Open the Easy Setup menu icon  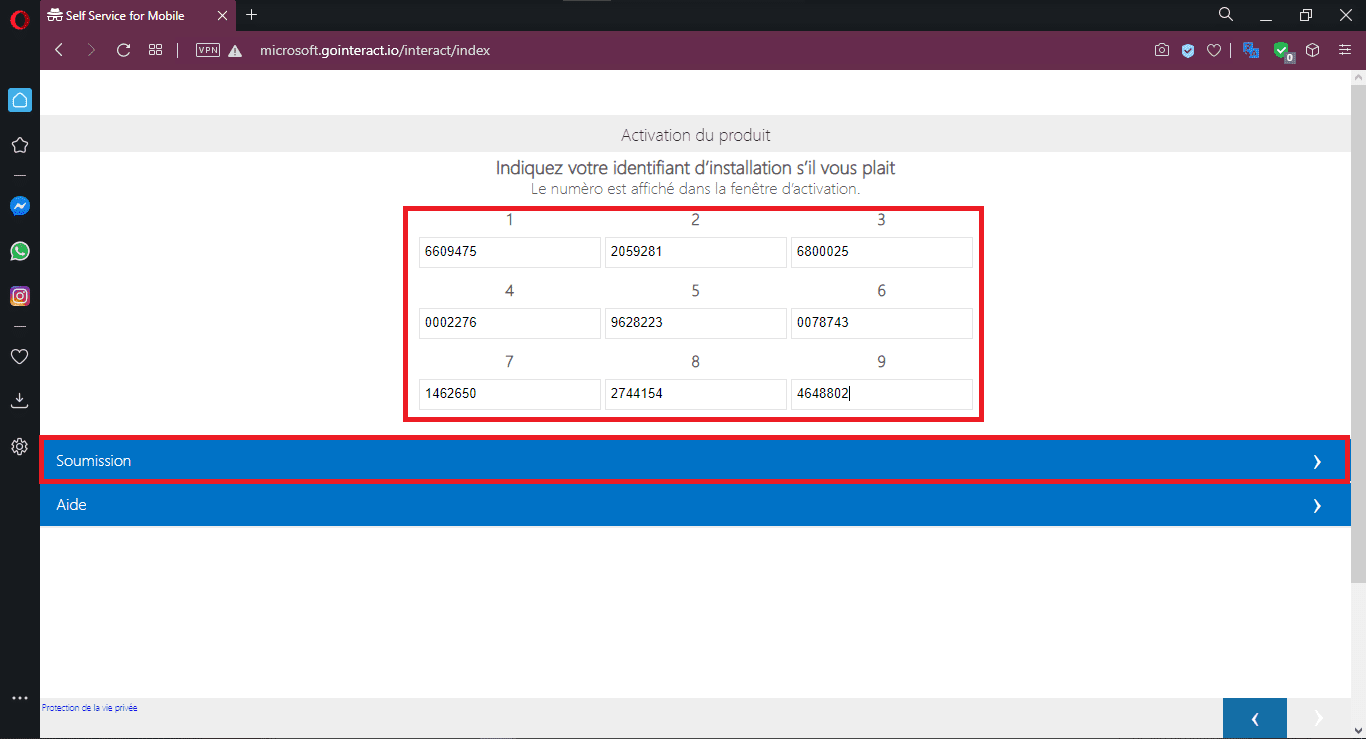click(x=1345, y=50)
